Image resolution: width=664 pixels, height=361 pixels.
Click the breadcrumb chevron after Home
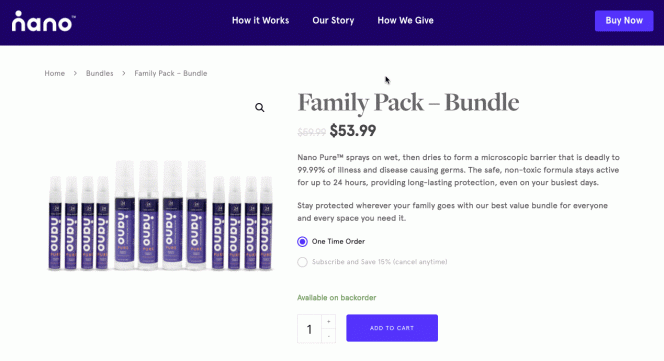[x=75, y=73]
